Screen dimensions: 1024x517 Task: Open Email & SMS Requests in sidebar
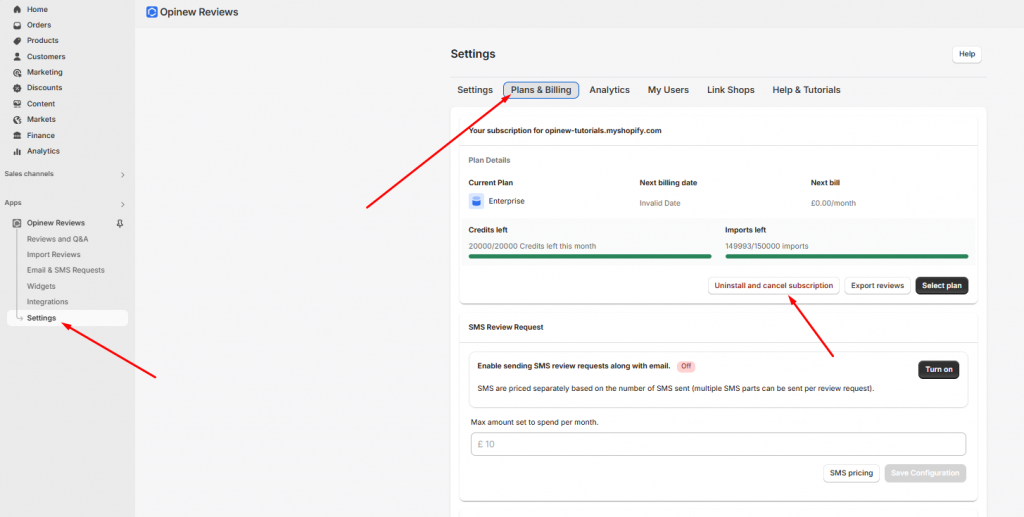pos(65,270)
